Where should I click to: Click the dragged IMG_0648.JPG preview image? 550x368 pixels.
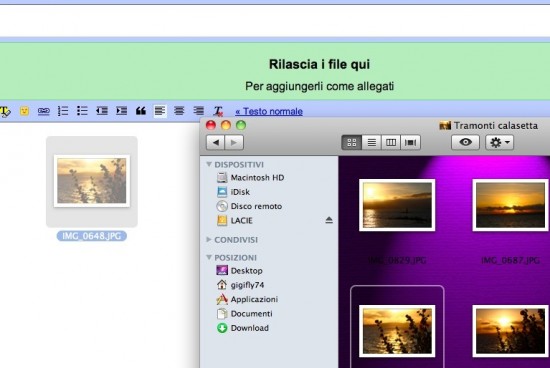coord(92,181)
